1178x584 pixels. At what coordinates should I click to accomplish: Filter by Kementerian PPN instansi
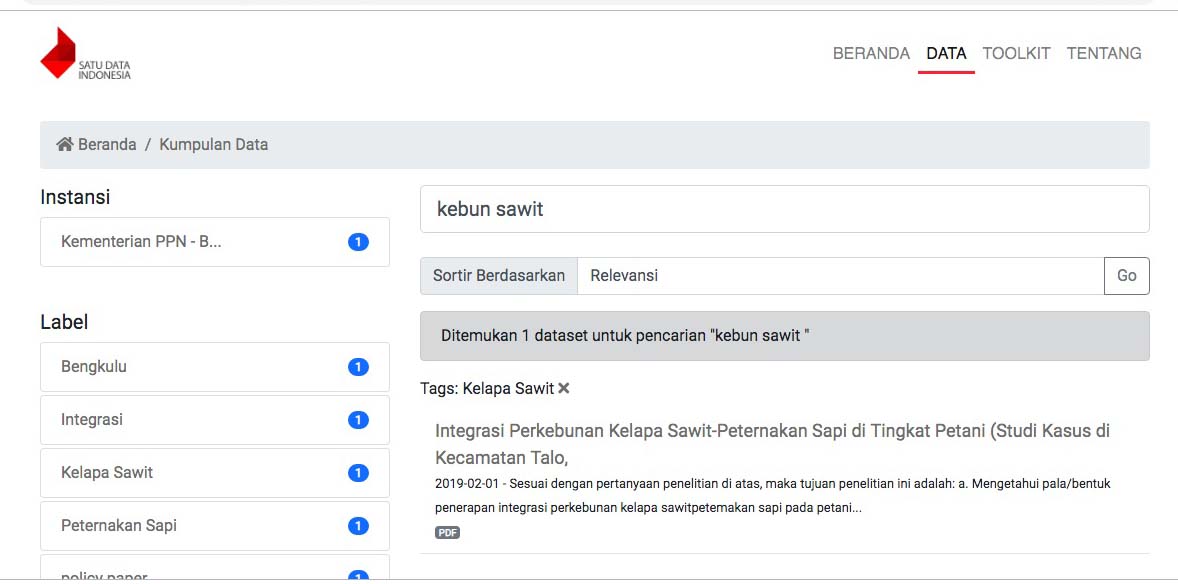(x=141, y=242)
